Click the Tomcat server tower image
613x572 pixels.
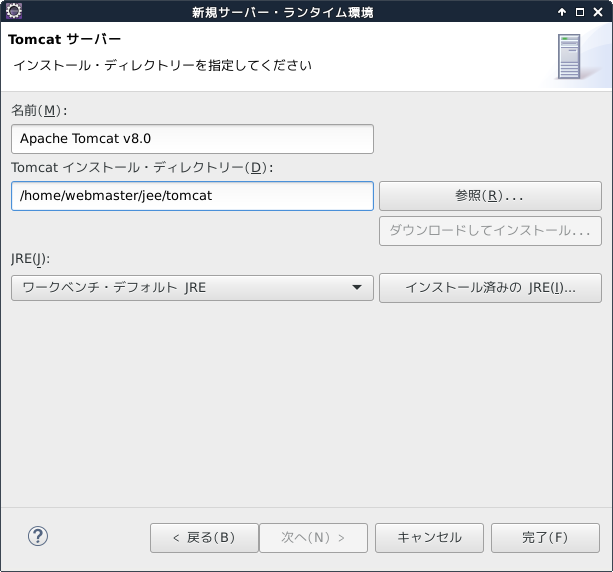tap(569, 56)
